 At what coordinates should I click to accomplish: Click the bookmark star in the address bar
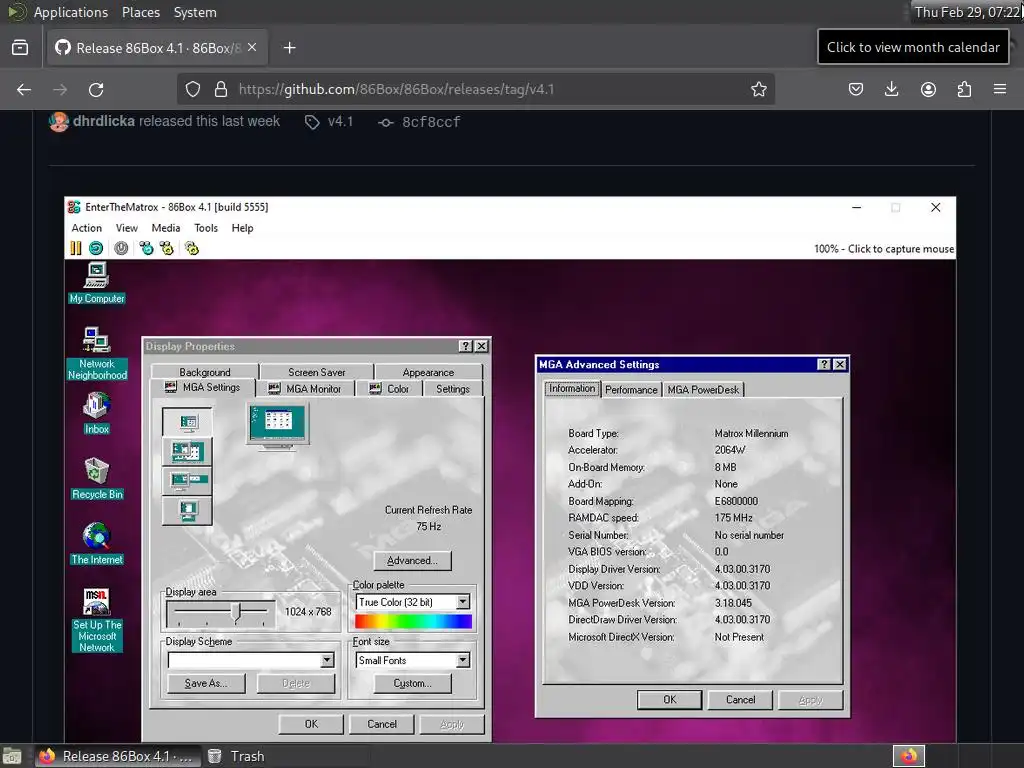(x=758, y=89)
